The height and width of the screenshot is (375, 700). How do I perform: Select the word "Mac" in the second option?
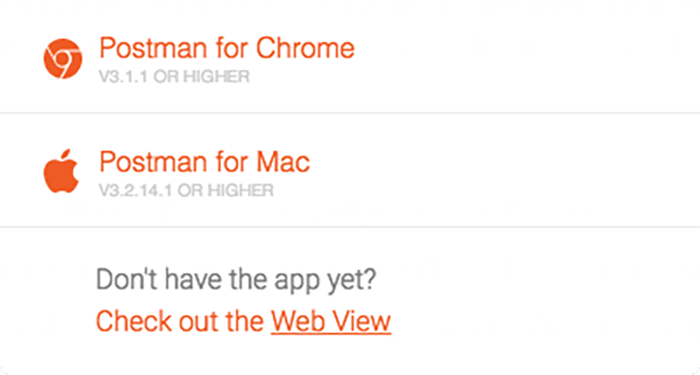(x=283, y=162)
